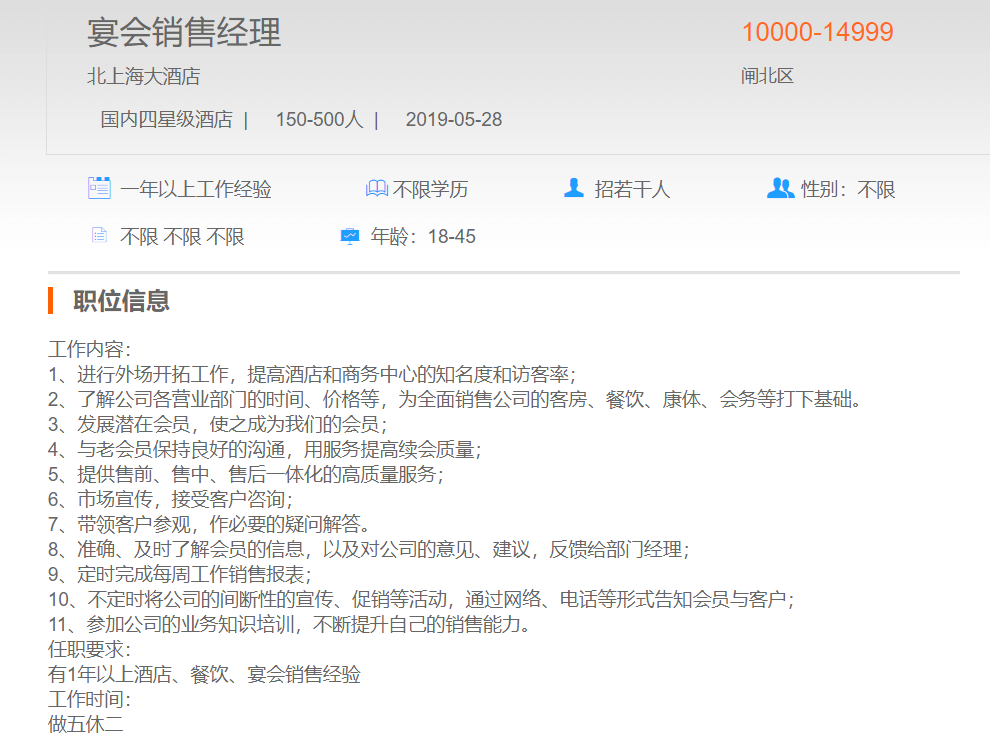Image resolution: width=990 pixels, height=751 pixels.
Task: Click the two-people gender icon
Action: (x=780, y=188)
